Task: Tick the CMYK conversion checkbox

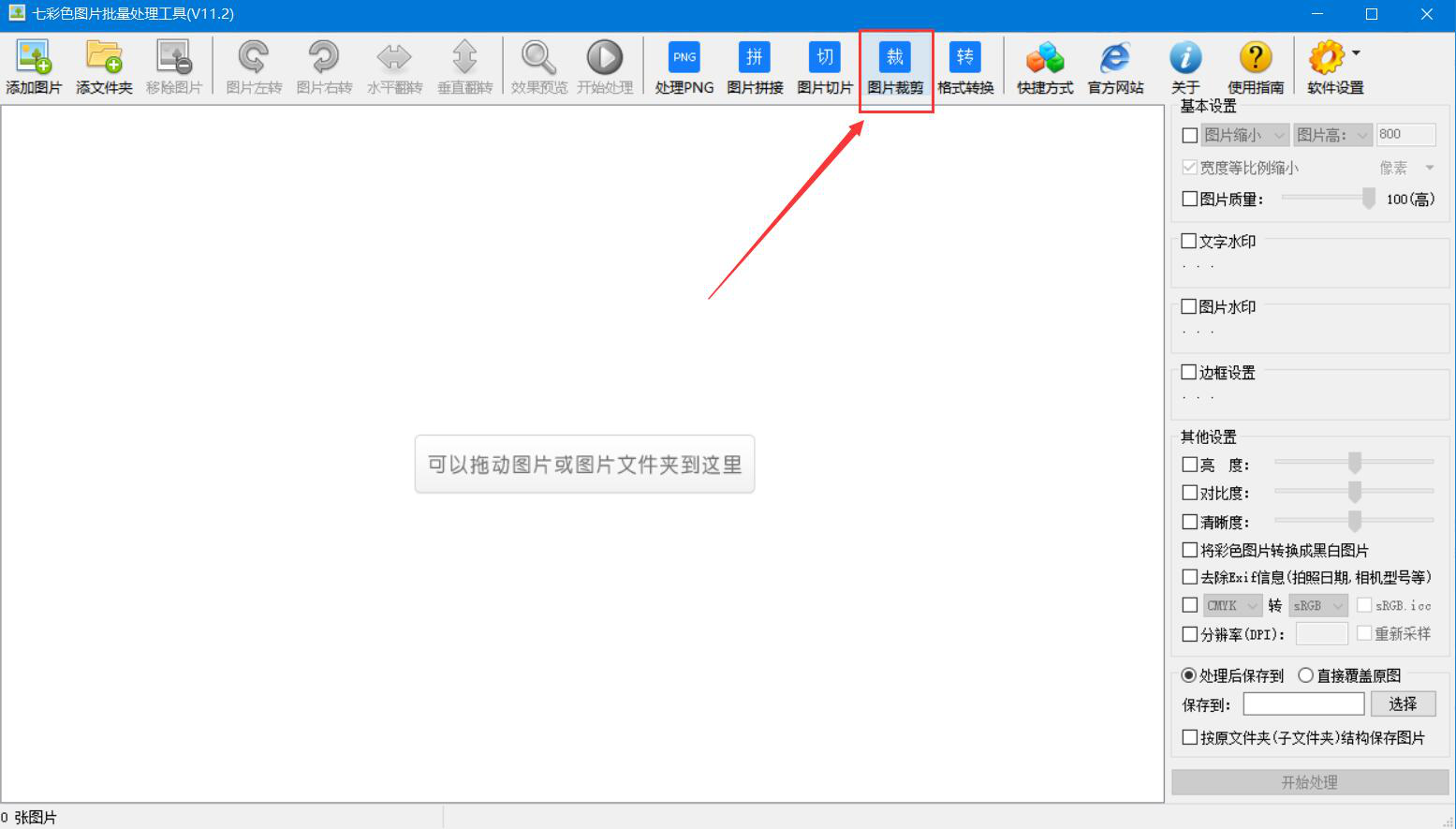Action: 1190,605
